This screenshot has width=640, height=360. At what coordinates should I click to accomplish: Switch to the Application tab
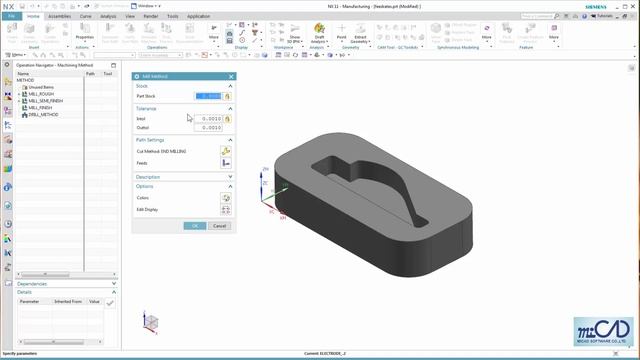[x=198, y=16]
